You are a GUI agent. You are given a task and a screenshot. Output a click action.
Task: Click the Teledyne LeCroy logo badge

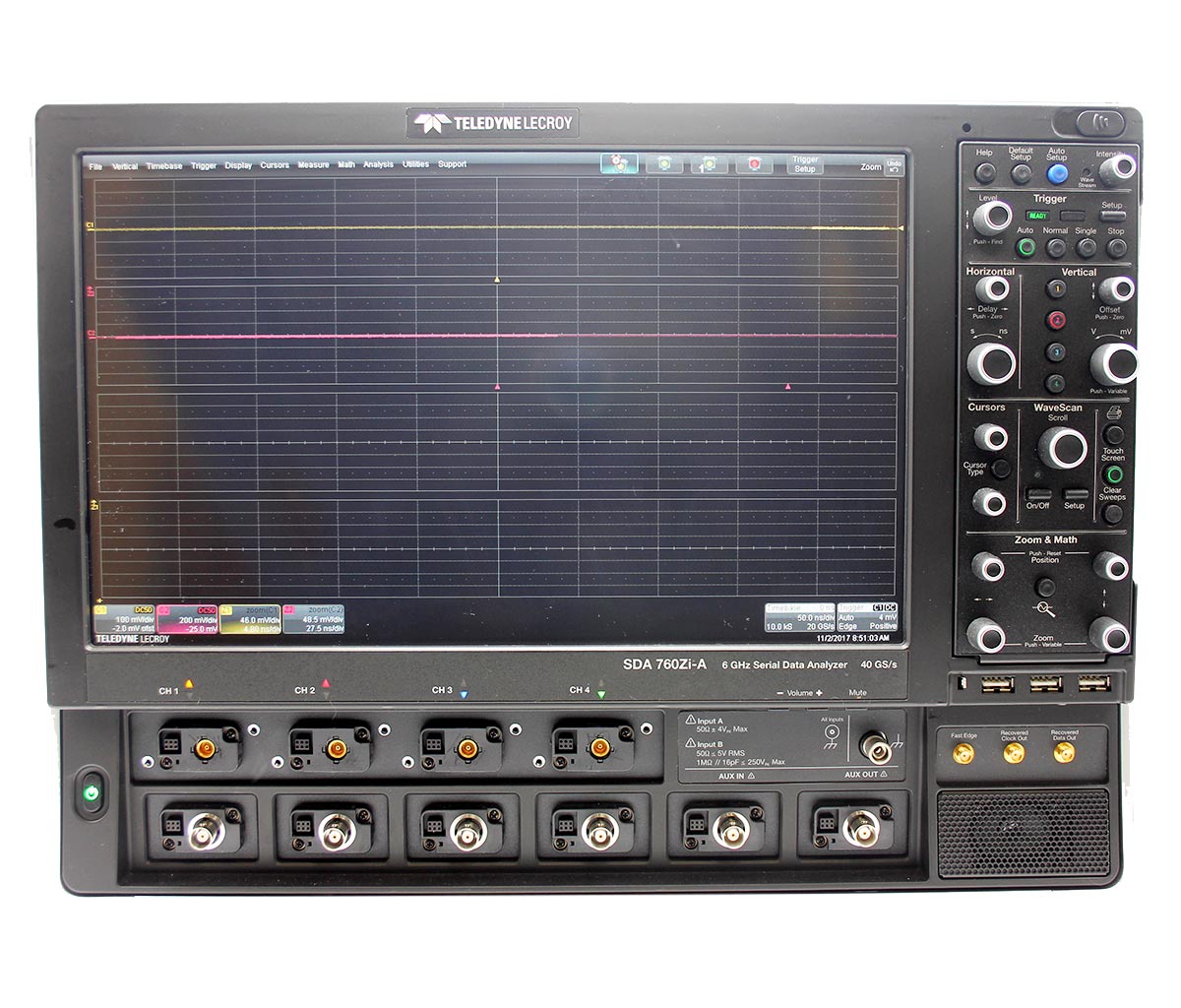coord(493,123)
